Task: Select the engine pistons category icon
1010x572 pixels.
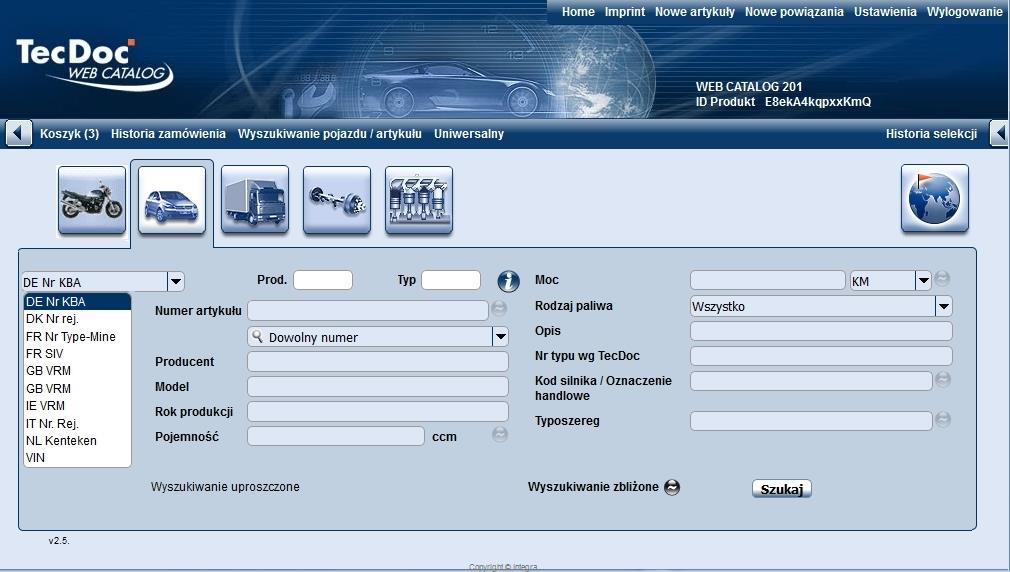Action: (419, 200)
